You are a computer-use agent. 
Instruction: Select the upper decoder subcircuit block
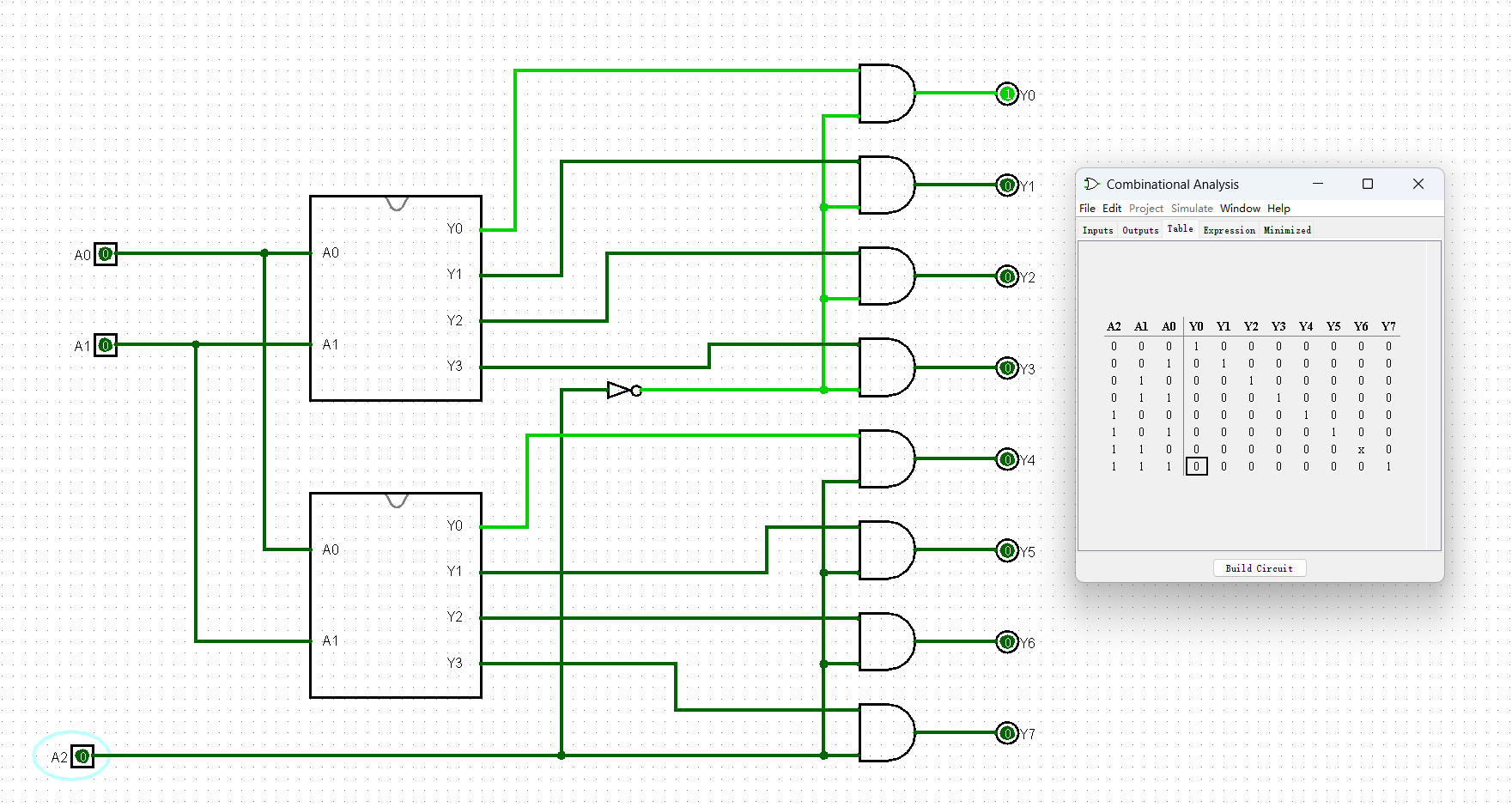click(x=395, y=299)
